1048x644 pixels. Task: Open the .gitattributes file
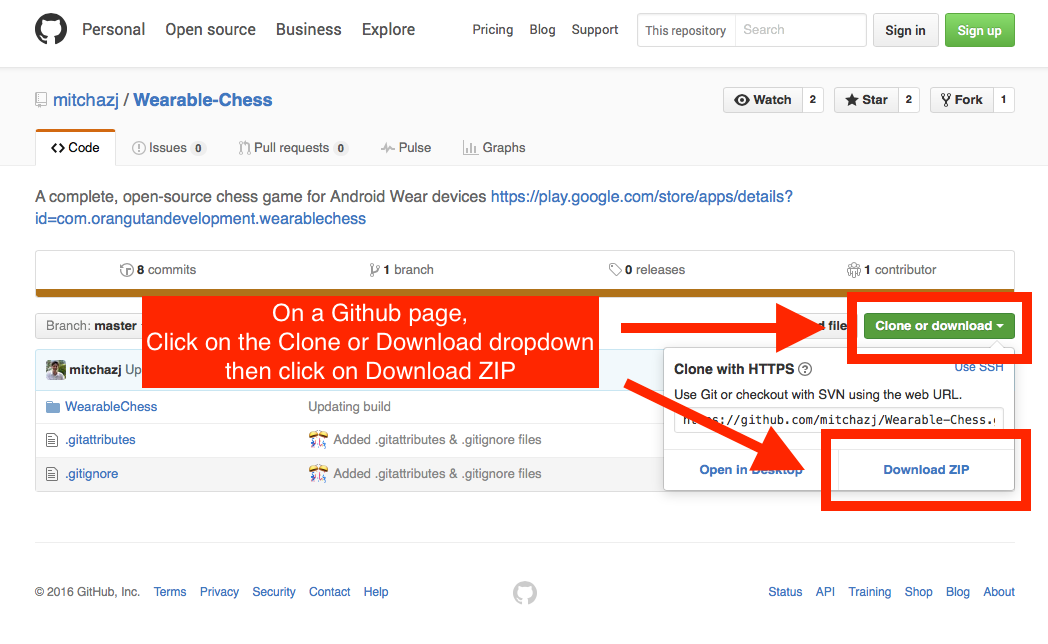tap(100, 440)
